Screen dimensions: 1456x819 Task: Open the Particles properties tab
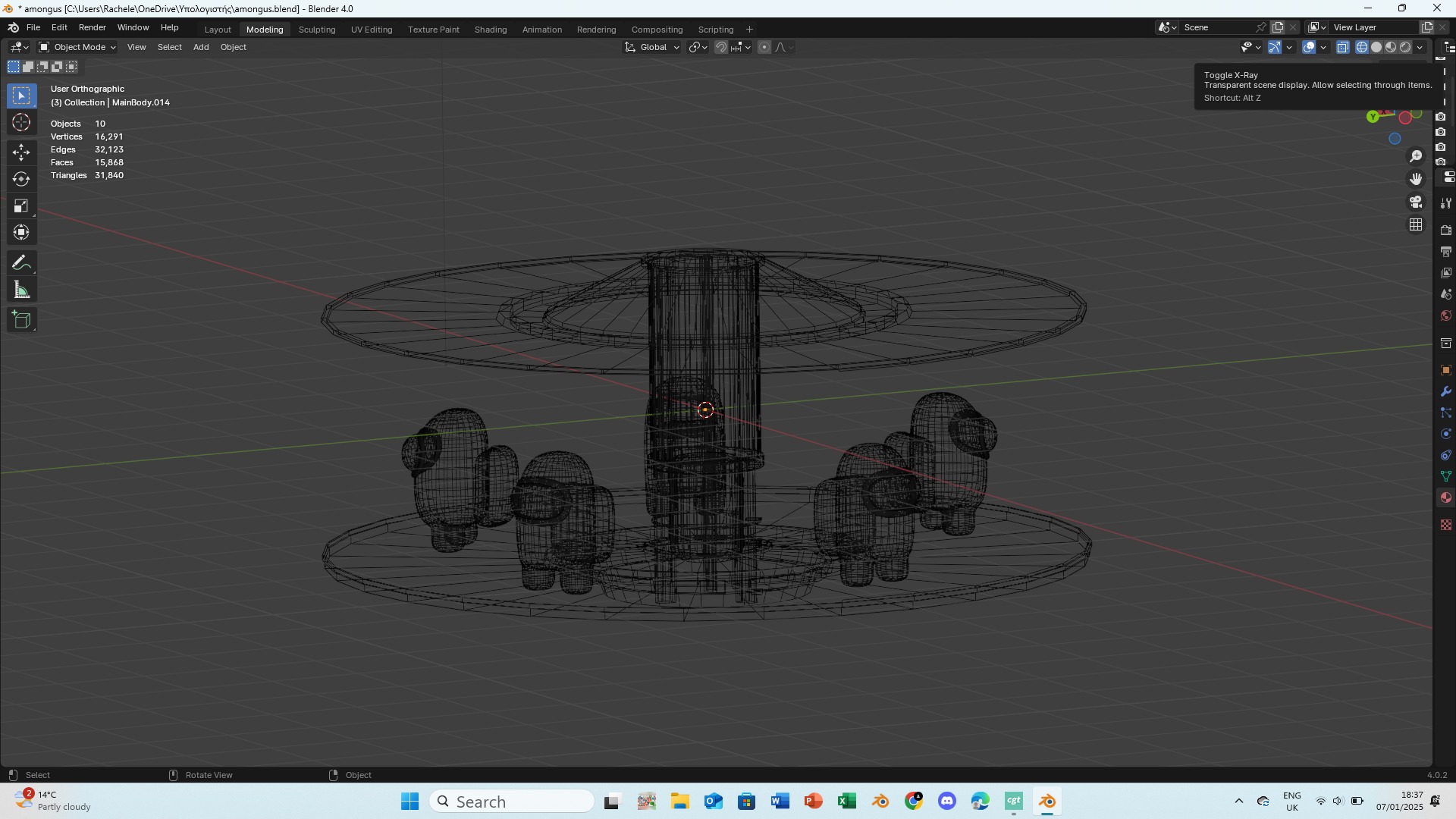[1446, 413]
